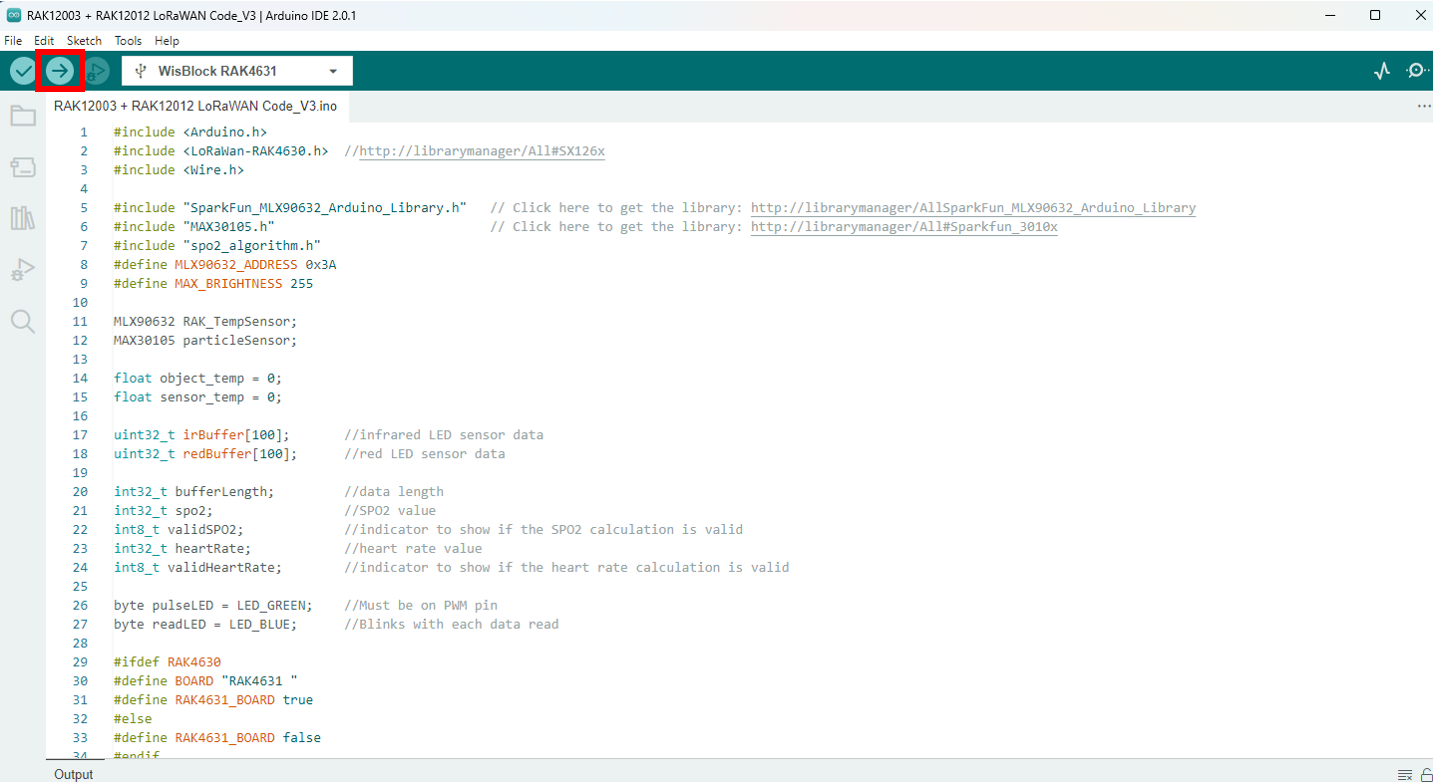Click 'byte readLED = LED_BLUE;' code
Image resolution: width=1433 pixels, height=782 pixels.
click(x=205, y=624)
